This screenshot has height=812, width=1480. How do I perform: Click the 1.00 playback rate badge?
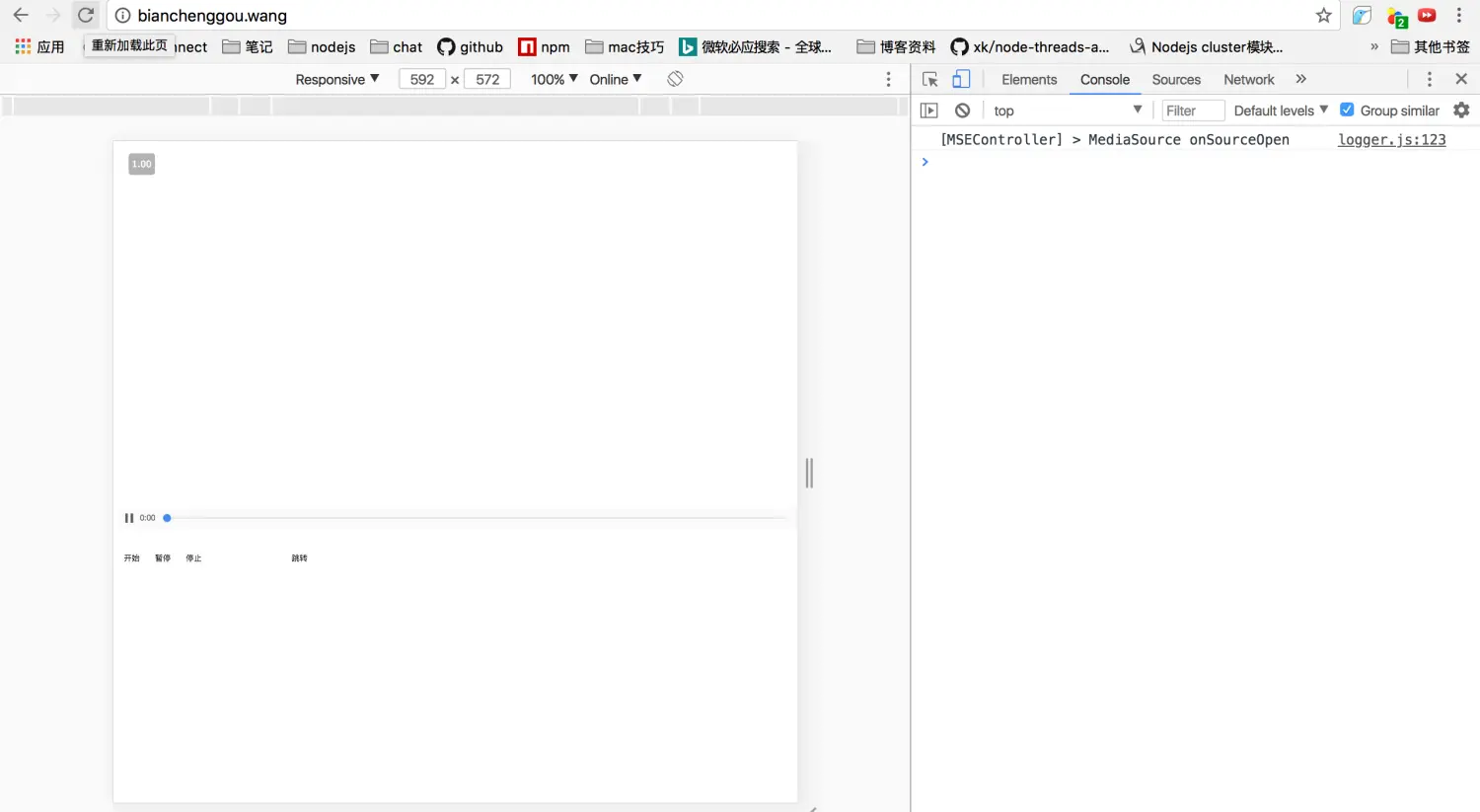point(142,164)
